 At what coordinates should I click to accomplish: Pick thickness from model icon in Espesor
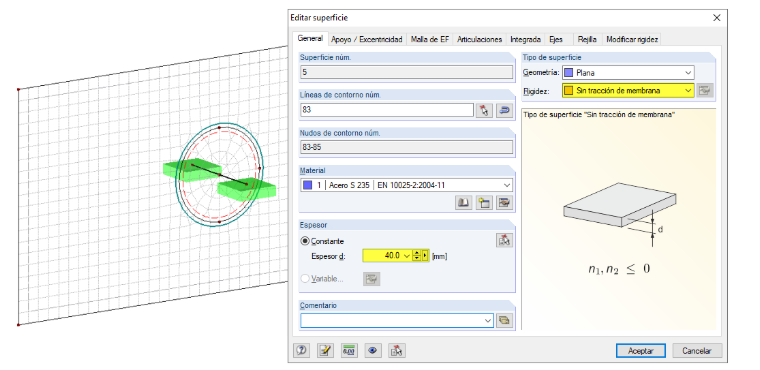(x=505, y=240)
